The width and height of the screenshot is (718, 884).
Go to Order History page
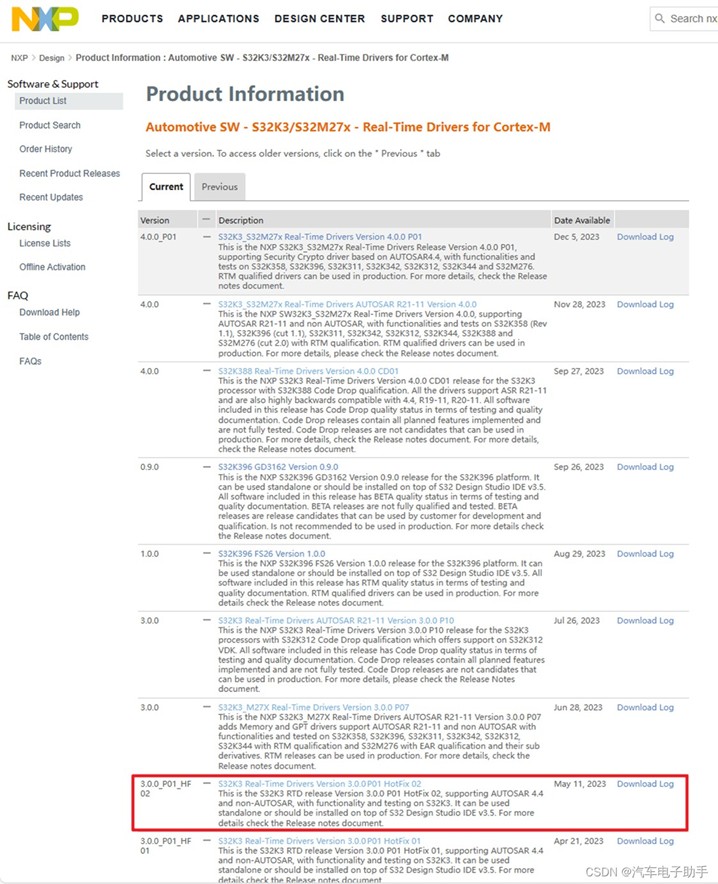[46, 149]
